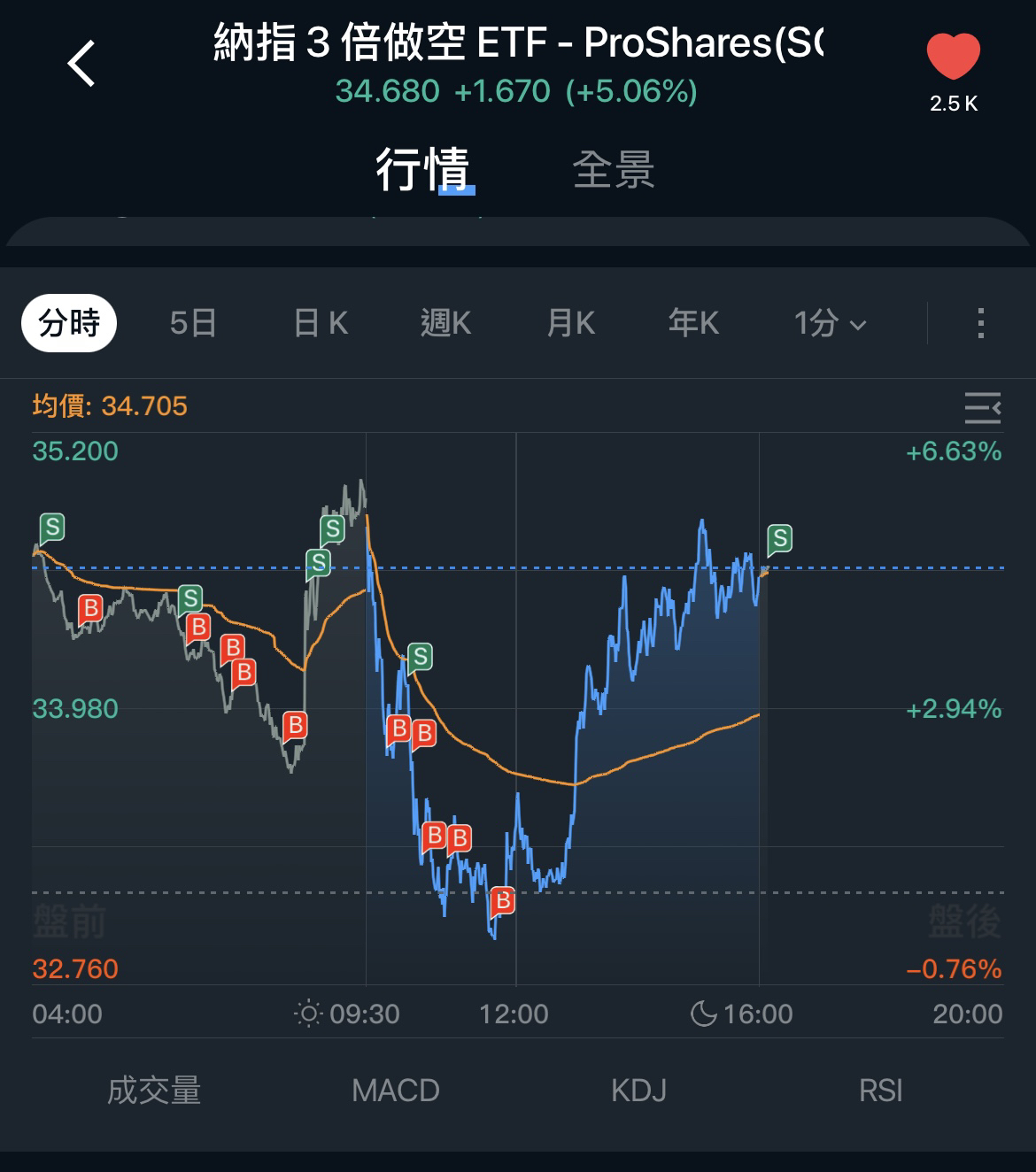Switch to 5日 chart view
This screenshot has height=1172, width=1036.
point(193,323)
